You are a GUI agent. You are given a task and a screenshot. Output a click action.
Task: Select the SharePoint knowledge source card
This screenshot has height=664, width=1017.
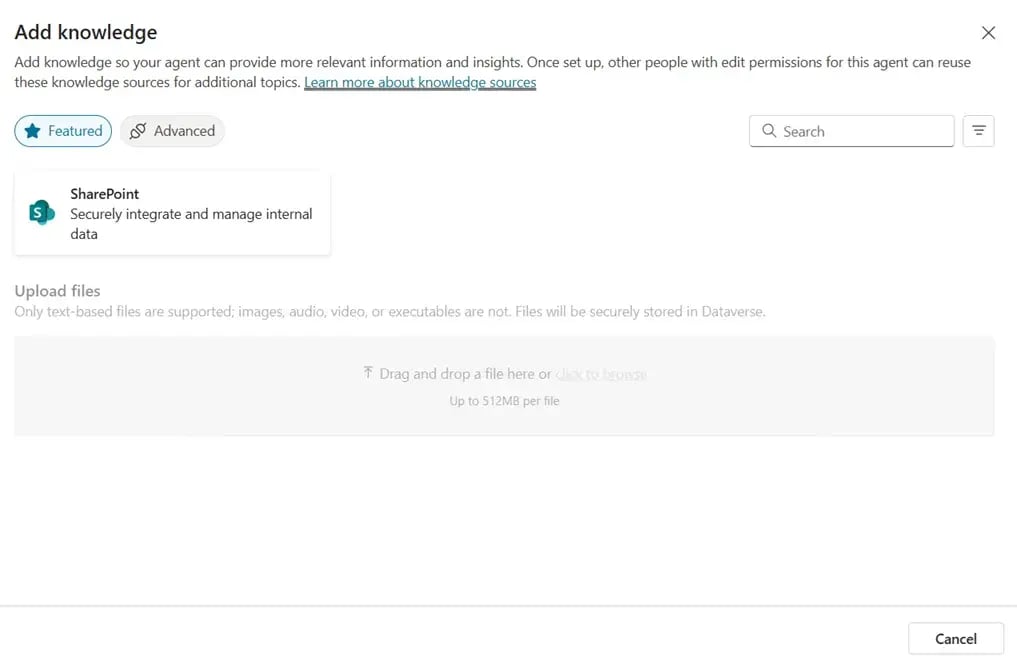pos(172,213)
